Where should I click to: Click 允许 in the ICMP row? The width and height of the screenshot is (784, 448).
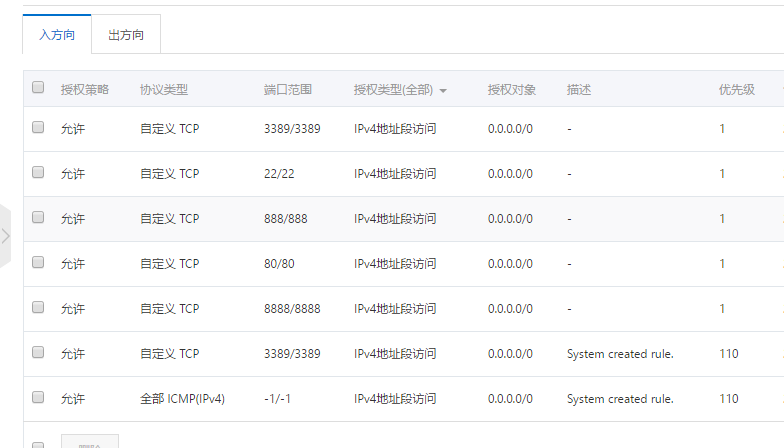coord(72,399)
